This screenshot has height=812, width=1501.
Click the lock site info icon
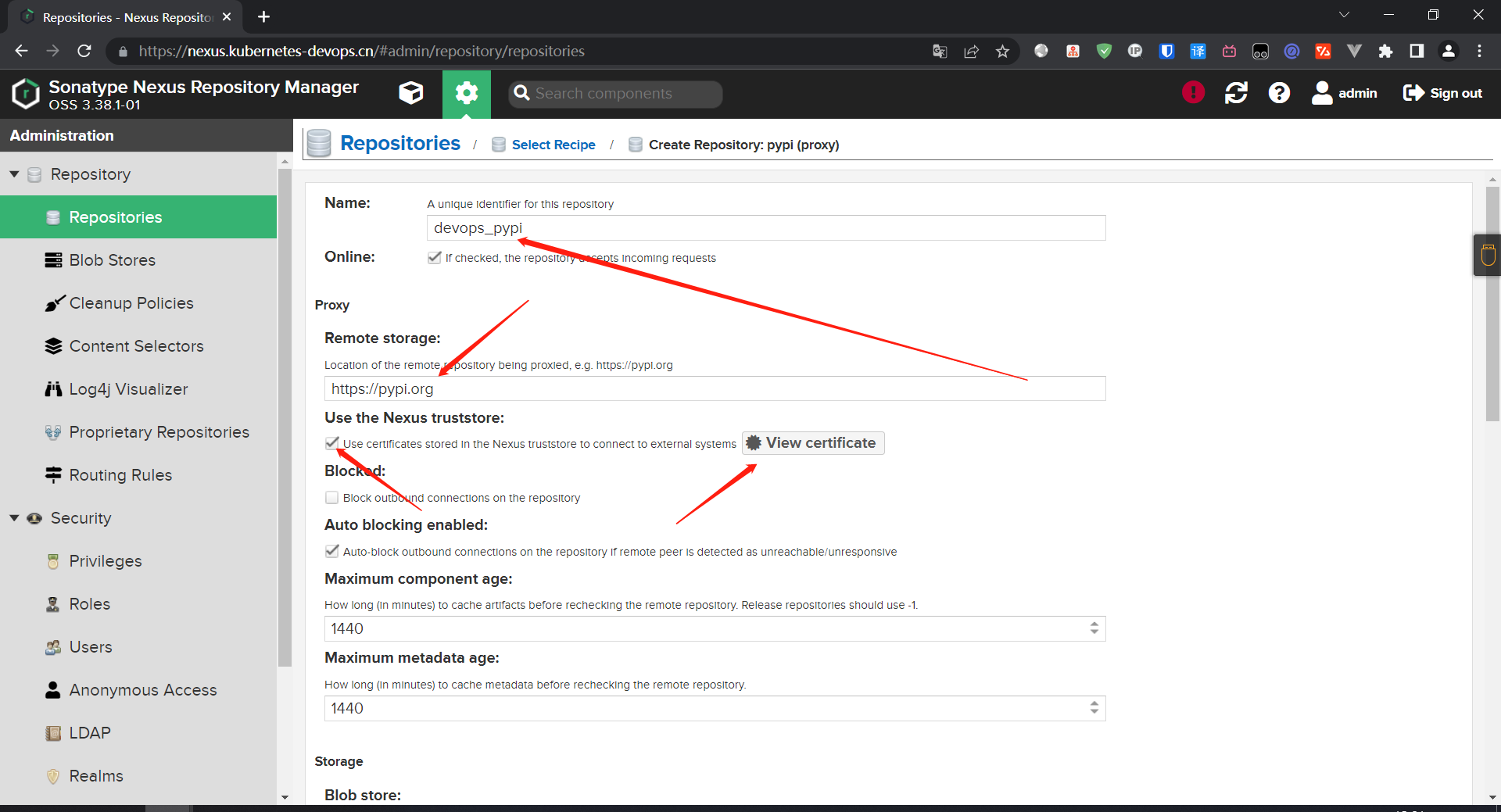click(x=123, y=52)
